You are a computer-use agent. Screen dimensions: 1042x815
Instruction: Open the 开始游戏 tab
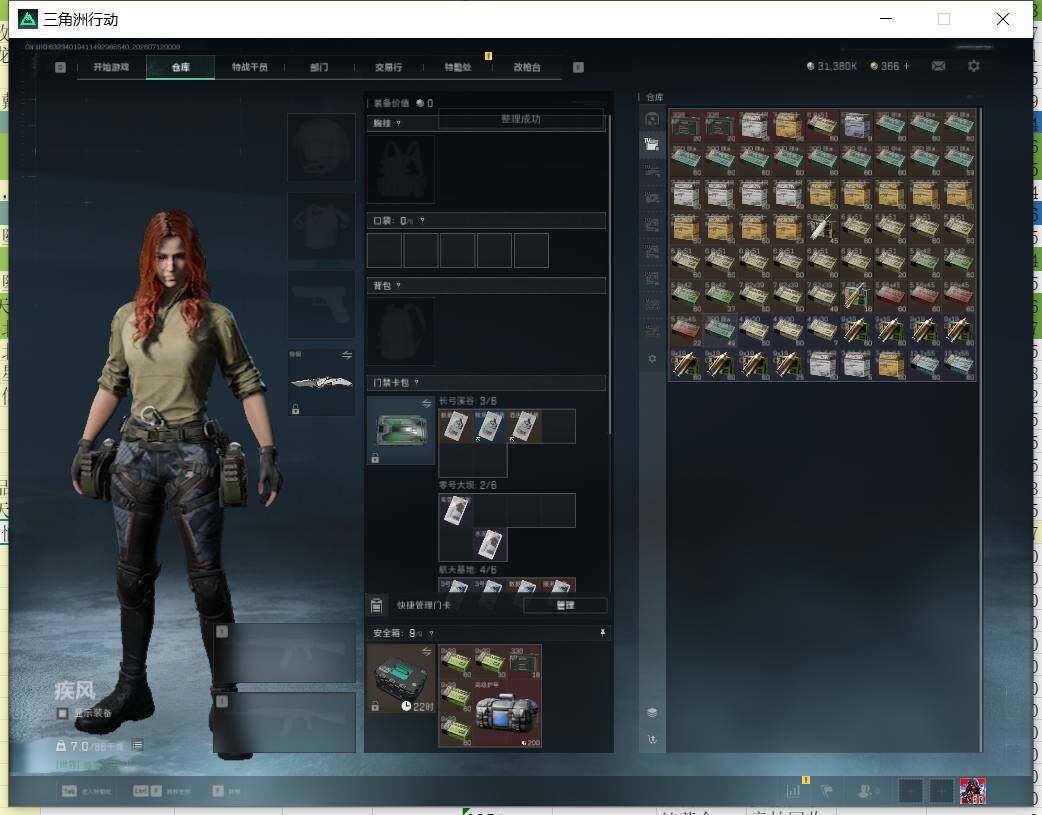[x=111, y=67]
